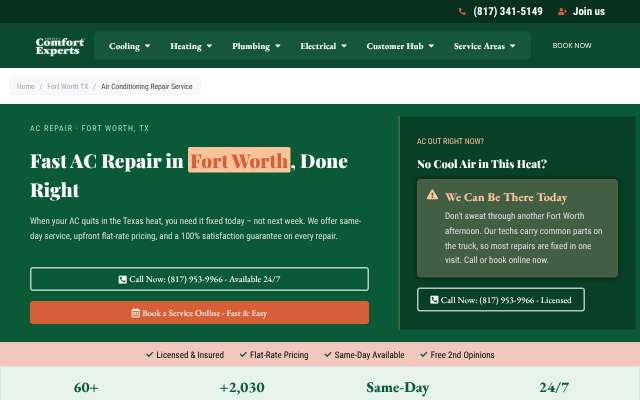This screenshot has width=640, height=400.
Task: Click calendar icon in Book a Service button
Action: point(136,313)
